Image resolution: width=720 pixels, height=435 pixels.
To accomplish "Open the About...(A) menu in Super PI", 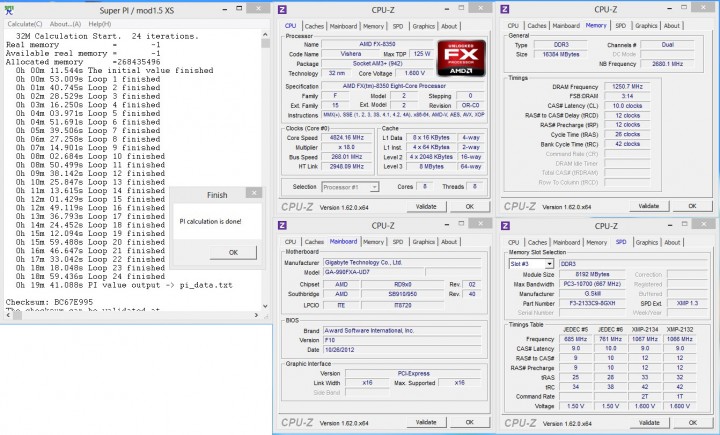I will tap(65, 24).
